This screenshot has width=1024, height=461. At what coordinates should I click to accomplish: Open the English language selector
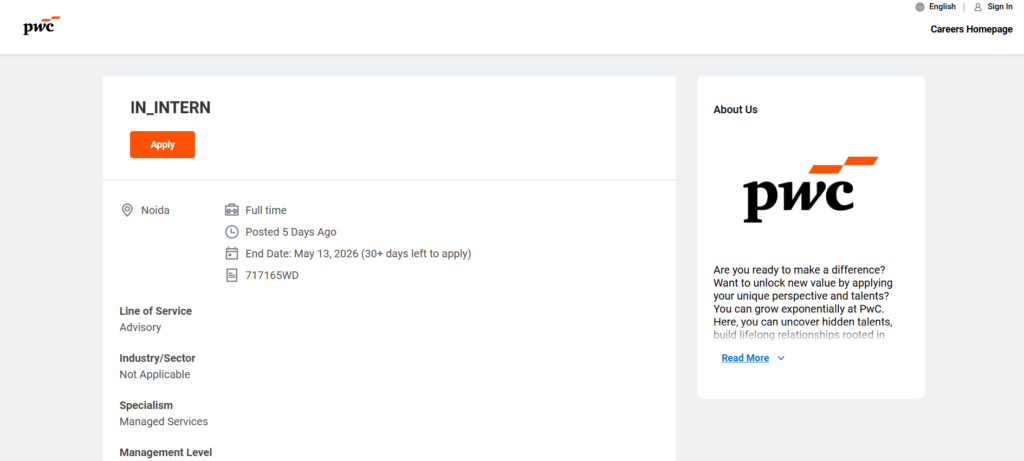pyautogui.click(x=942, y=7)
